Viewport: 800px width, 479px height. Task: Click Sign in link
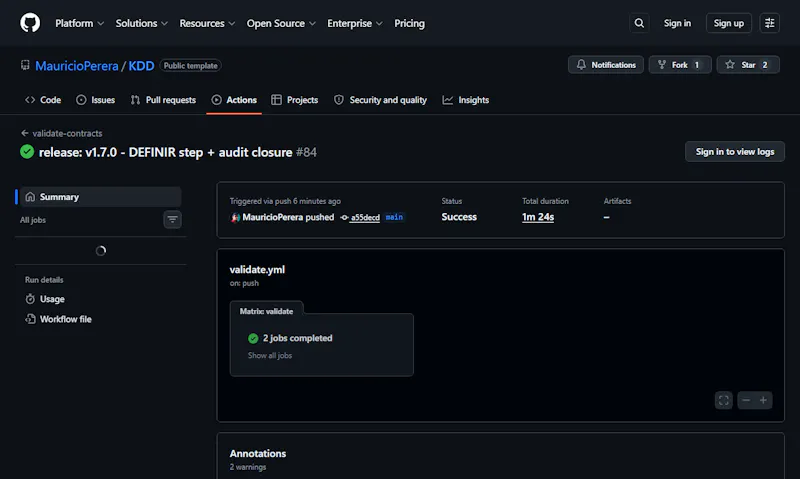[x=677, y=23]
